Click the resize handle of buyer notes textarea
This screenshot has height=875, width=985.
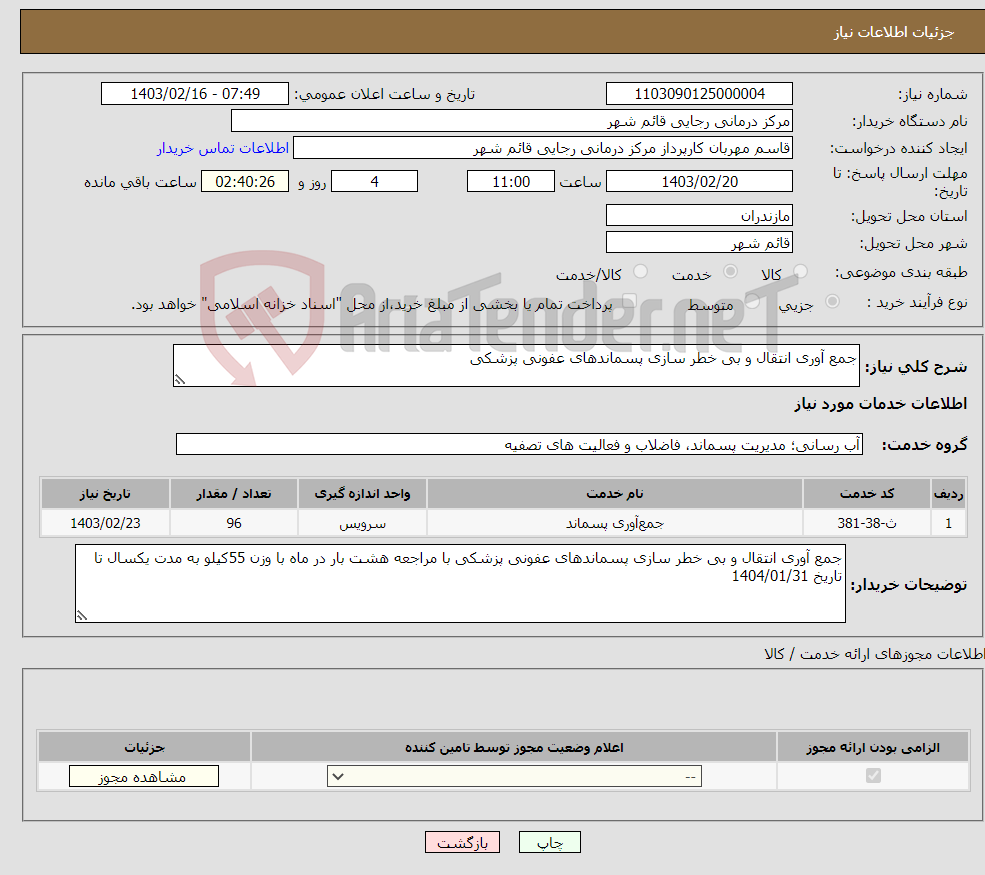pyautogui.click(x=82, y=616)
